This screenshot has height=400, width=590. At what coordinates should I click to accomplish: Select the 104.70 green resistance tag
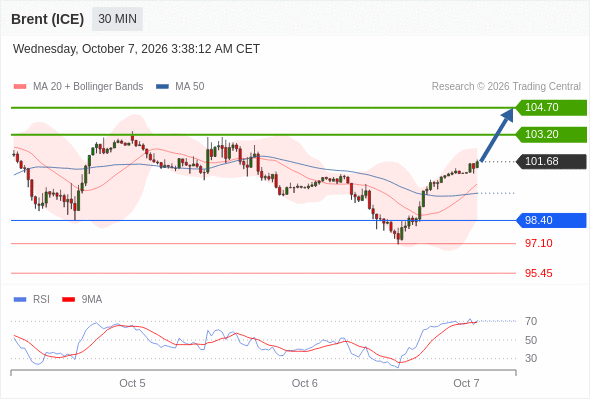(551, 108)
